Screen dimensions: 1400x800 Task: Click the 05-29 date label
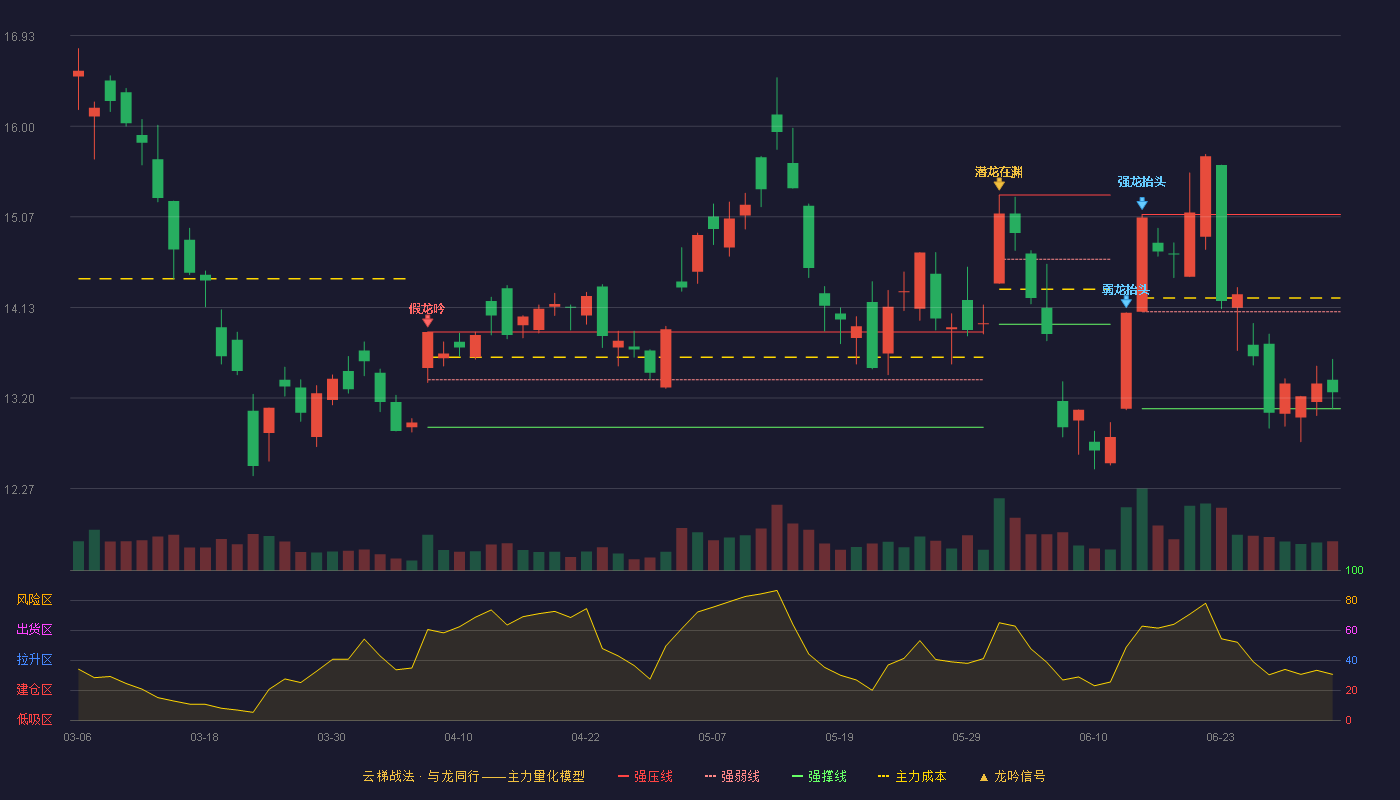coord(966,737)
